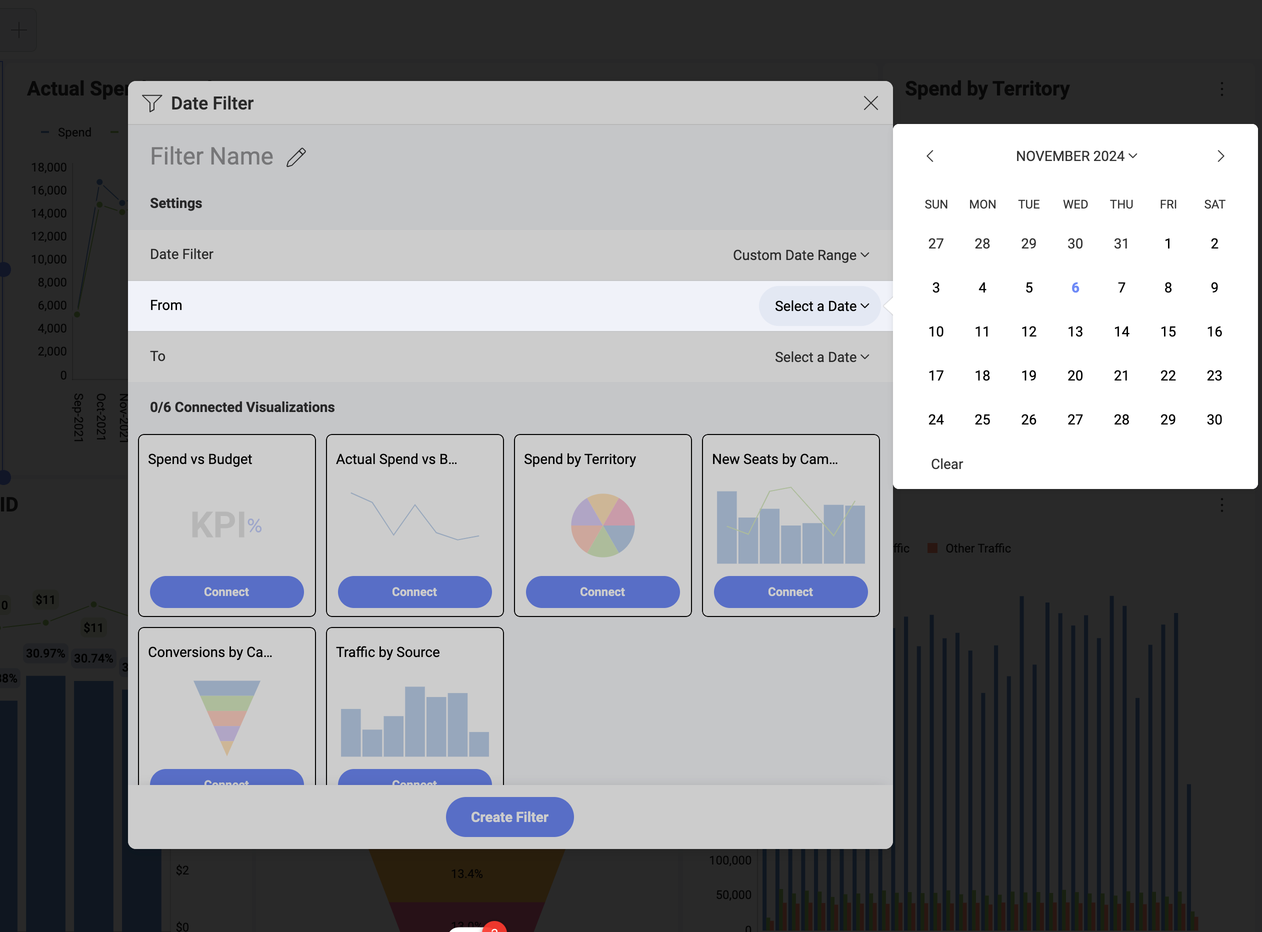Pick October 31 in the calendar
Image resolution: width=1262 pixels, height=932 pixels.
point(1121,244)
